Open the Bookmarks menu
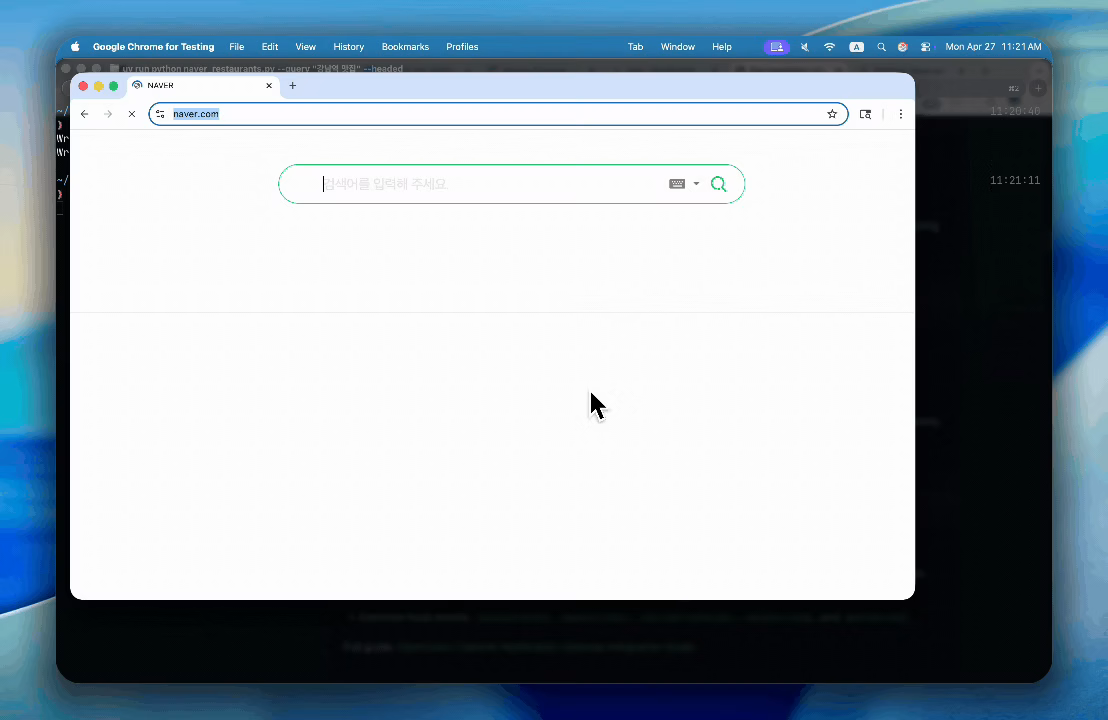Image resolution: width=1108 pixels, height=720 pixels. (405, 47)
